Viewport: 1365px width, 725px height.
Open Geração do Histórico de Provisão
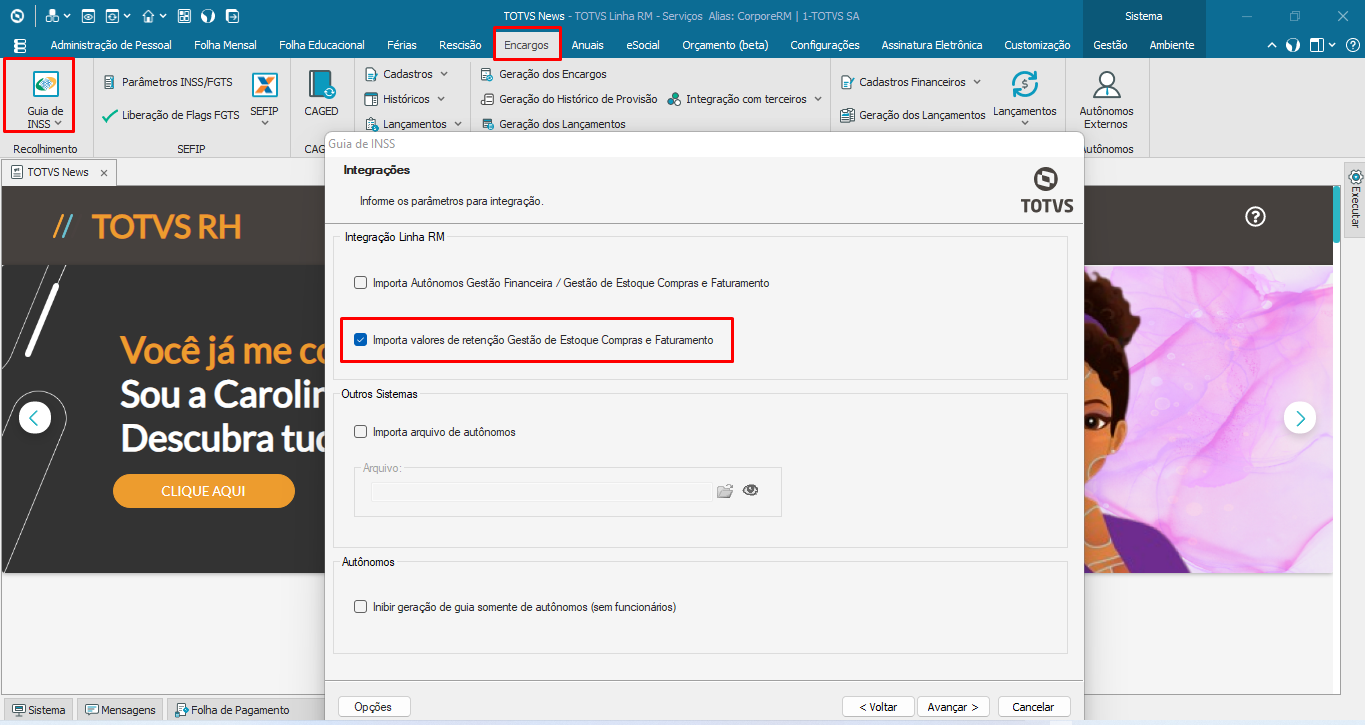(x=569, y=99)
